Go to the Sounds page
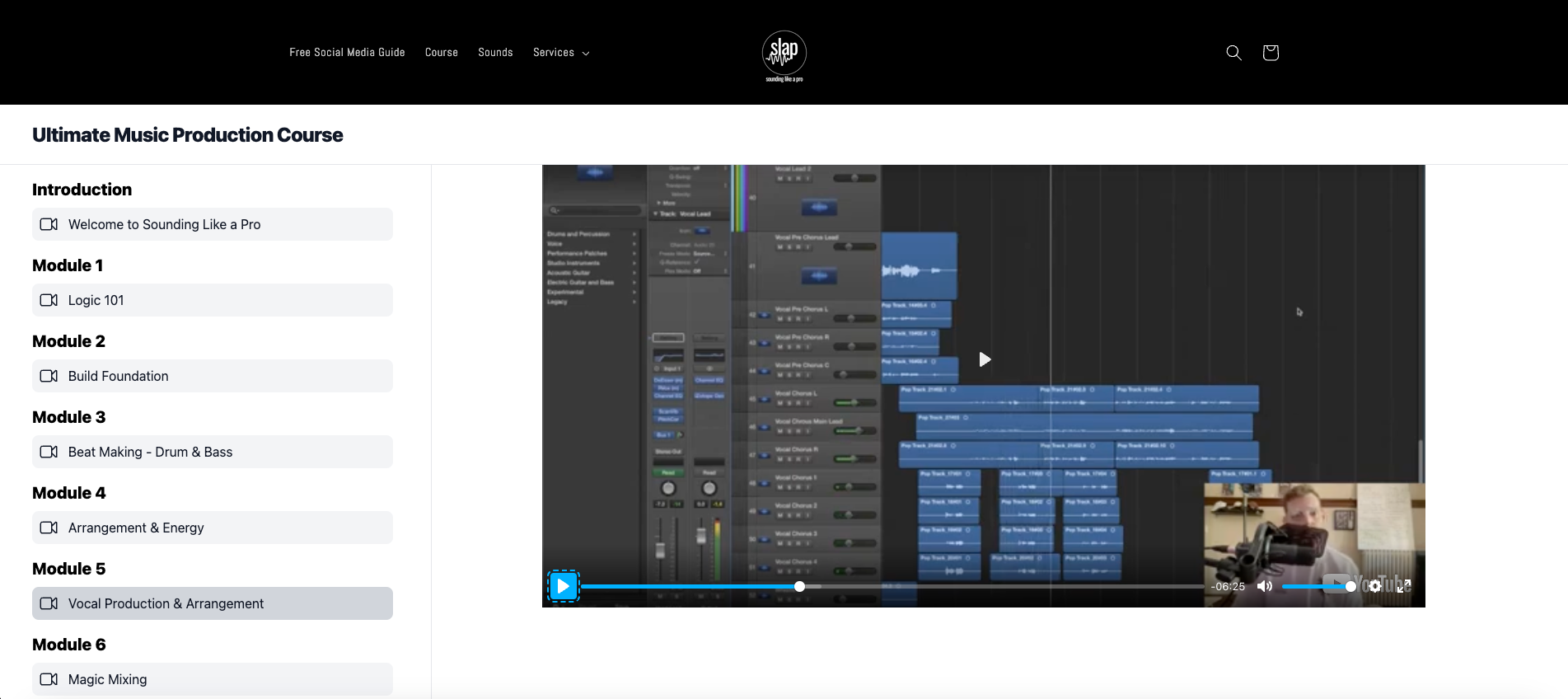The height and width of the screenshot is (699, 1568). [495, 53]
